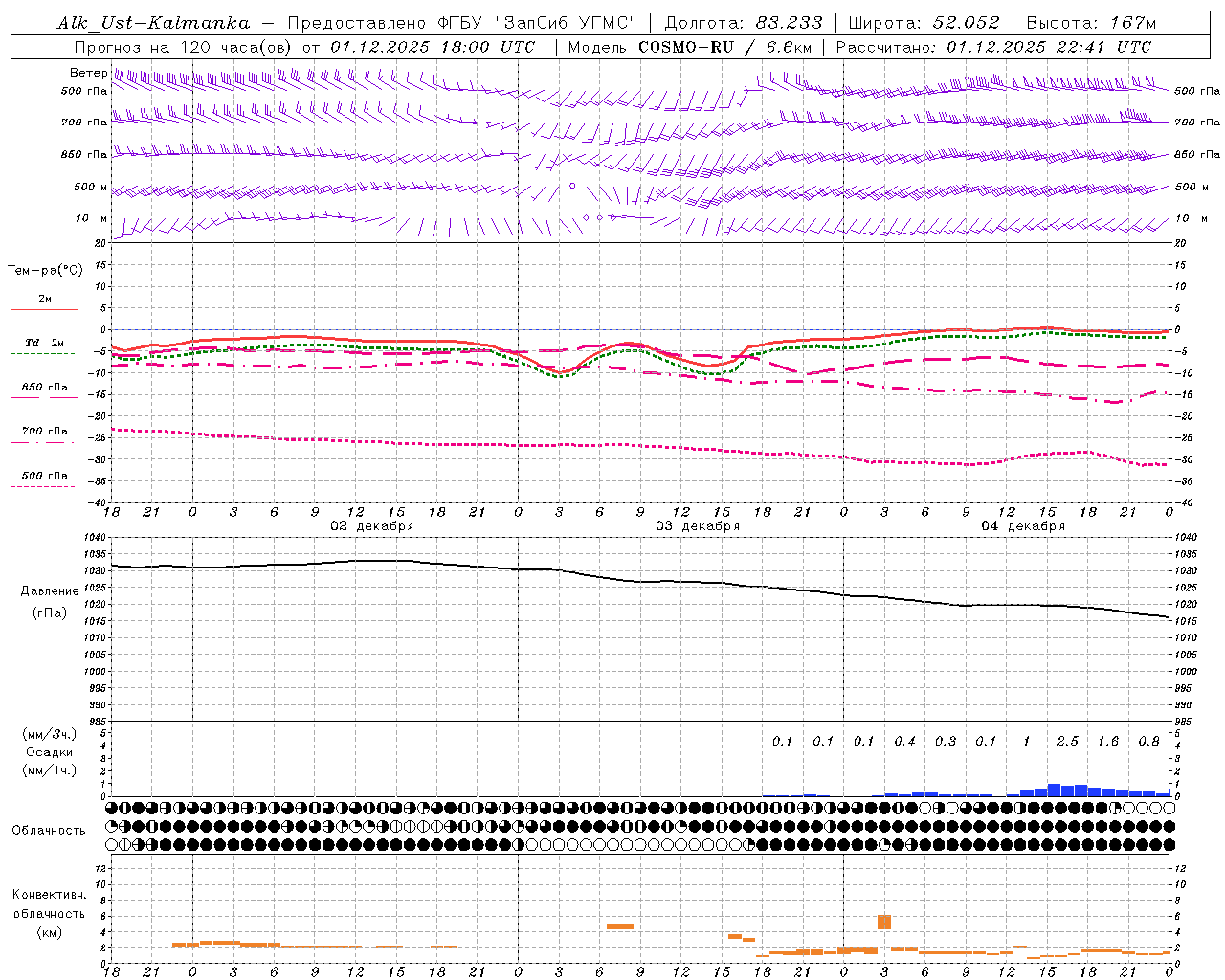Click the tallest blue precipitation bar

[1054, 790]
